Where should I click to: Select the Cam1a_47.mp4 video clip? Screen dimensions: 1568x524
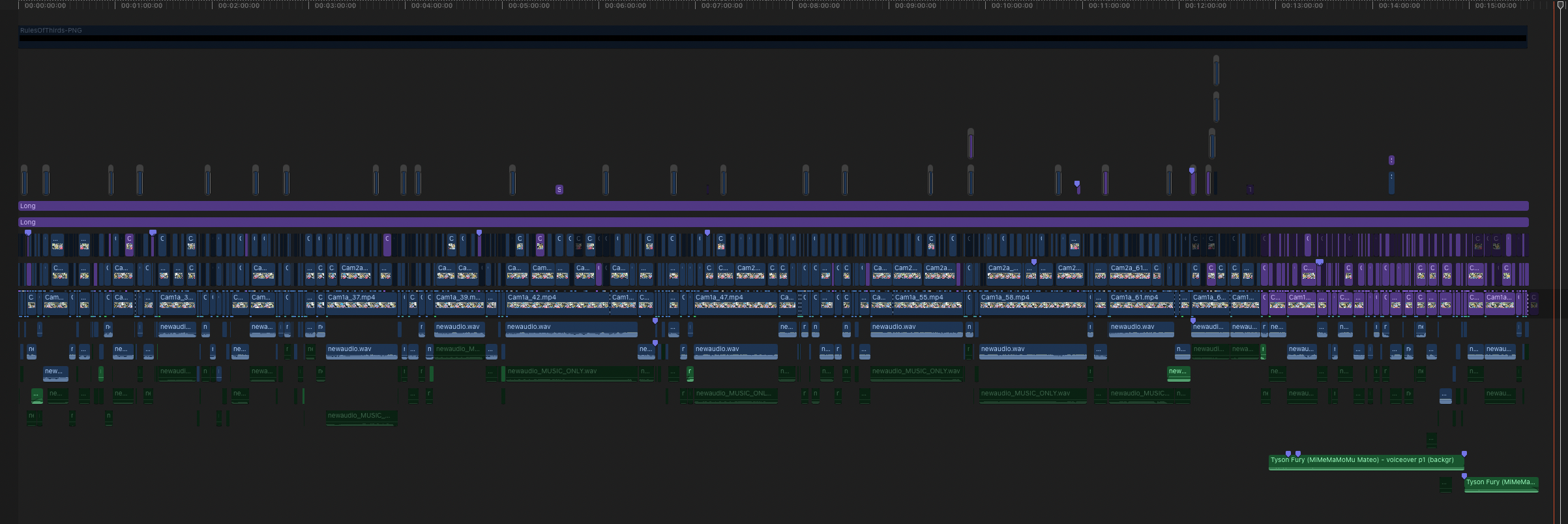pos(735,304)
